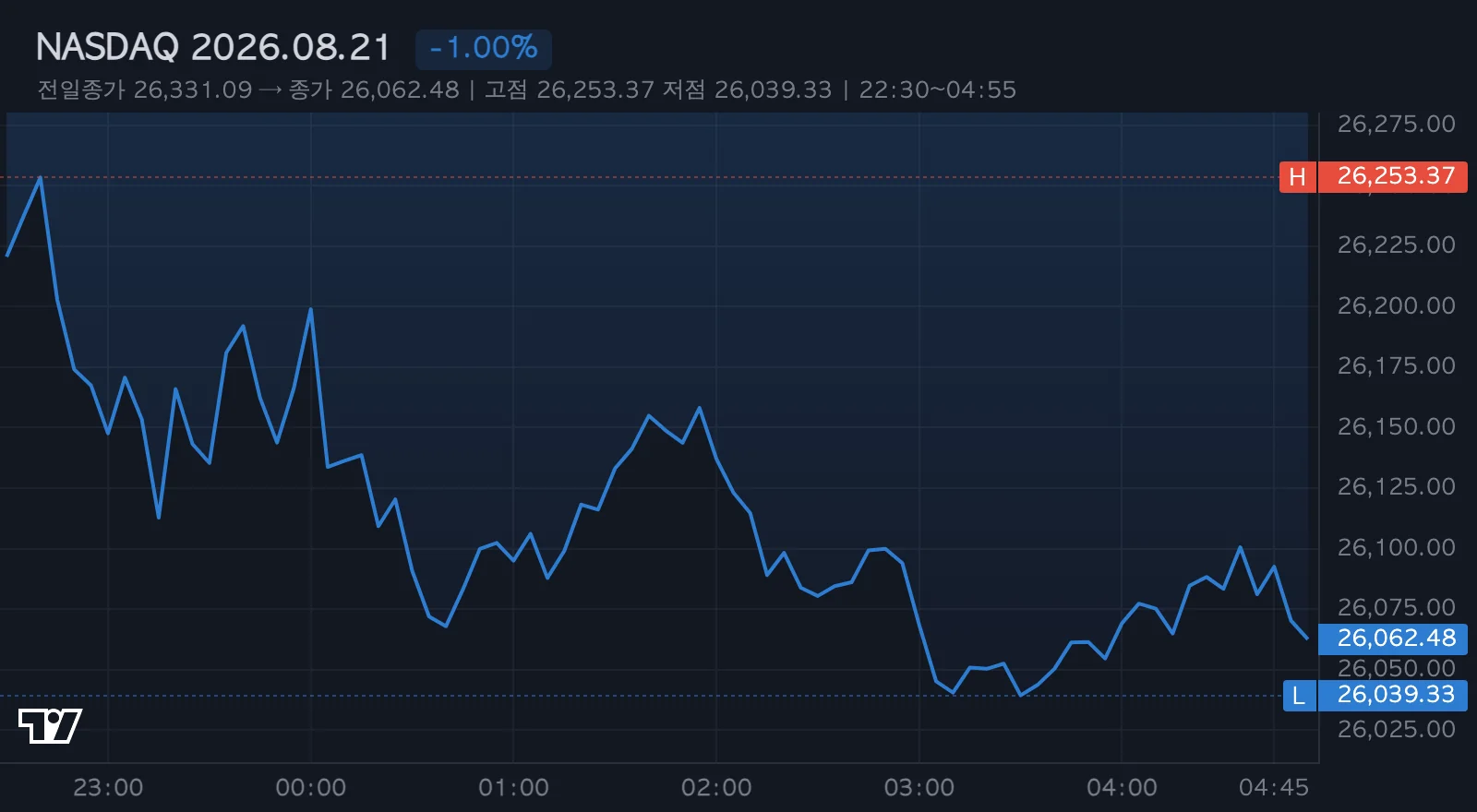Click the 26,025.00 price axis label

coord(1396,729)
